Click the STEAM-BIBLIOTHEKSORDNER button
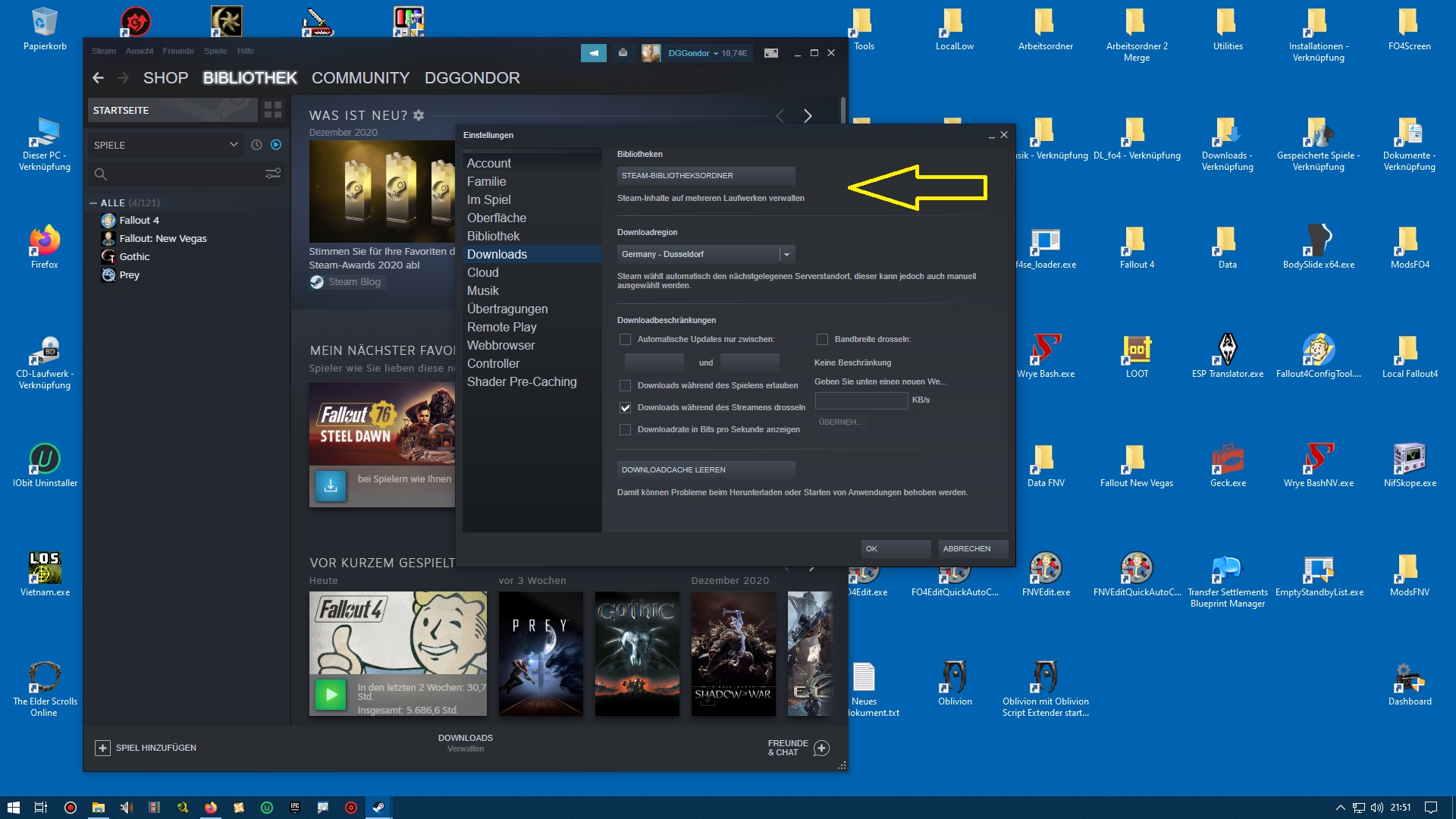This screenshot has width=1456, height=819. [x=707, y=175]
